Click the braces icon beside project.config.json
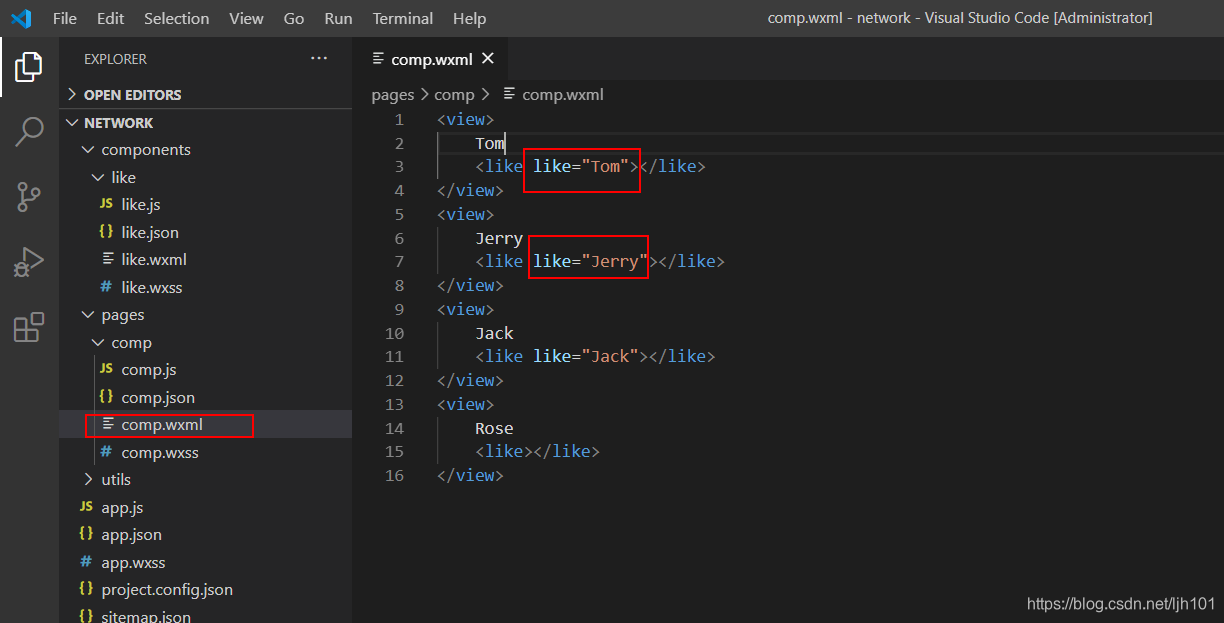1224x623 pixels. tap(86, 589)
